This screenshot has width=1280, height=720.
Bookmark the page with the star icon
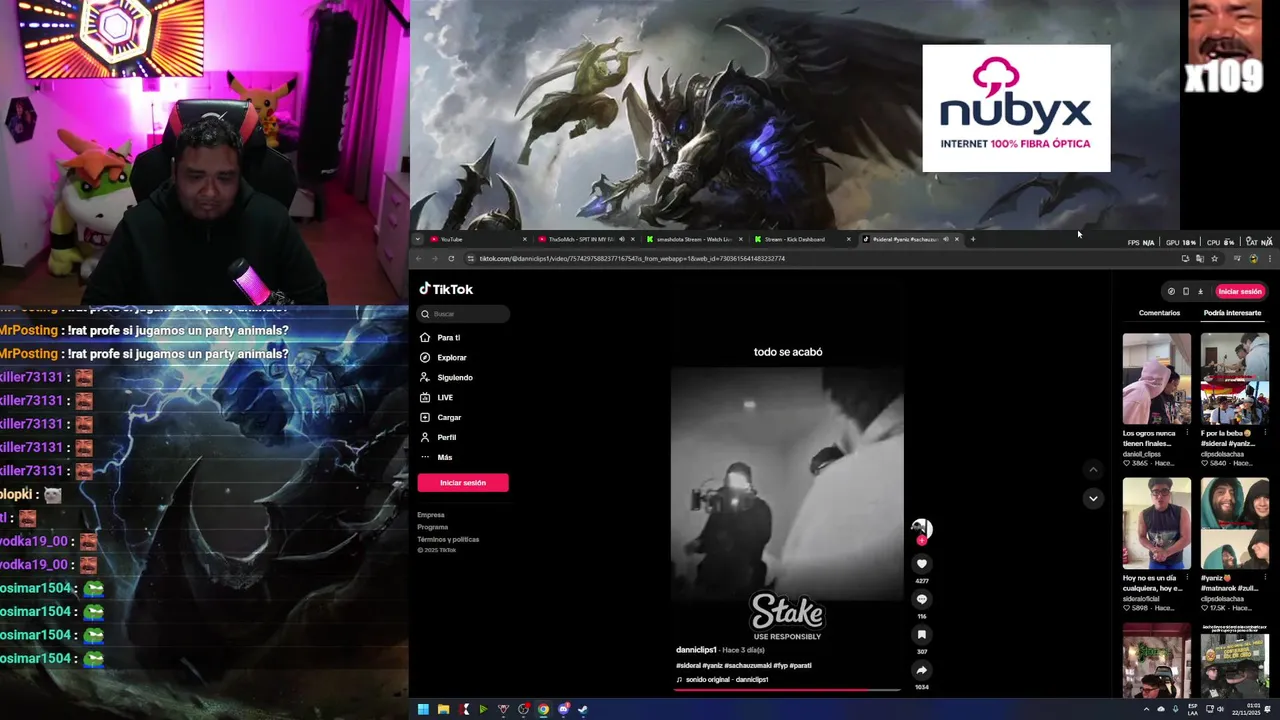(1215, 258)
